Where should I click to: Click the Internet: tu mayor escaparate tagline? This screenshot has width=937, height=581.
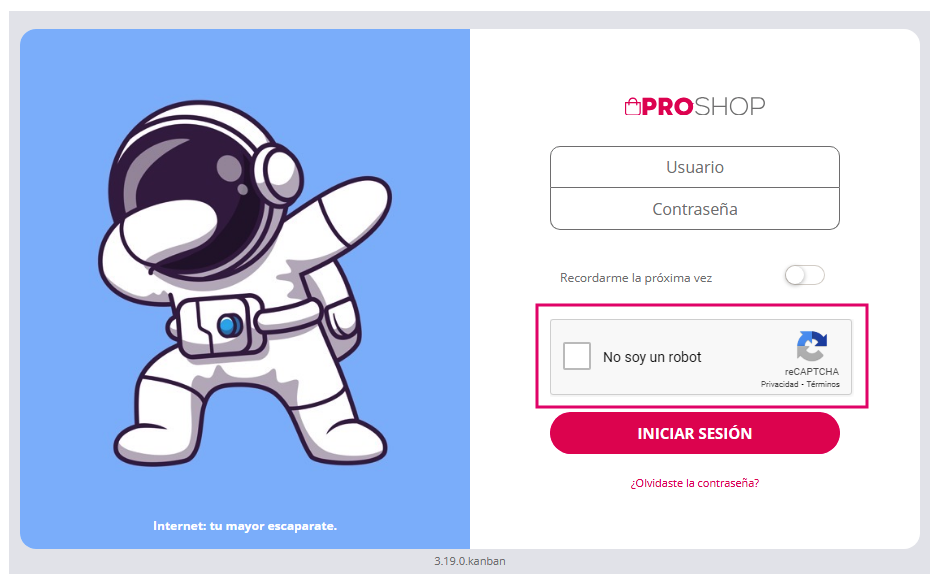click(245, 526)
